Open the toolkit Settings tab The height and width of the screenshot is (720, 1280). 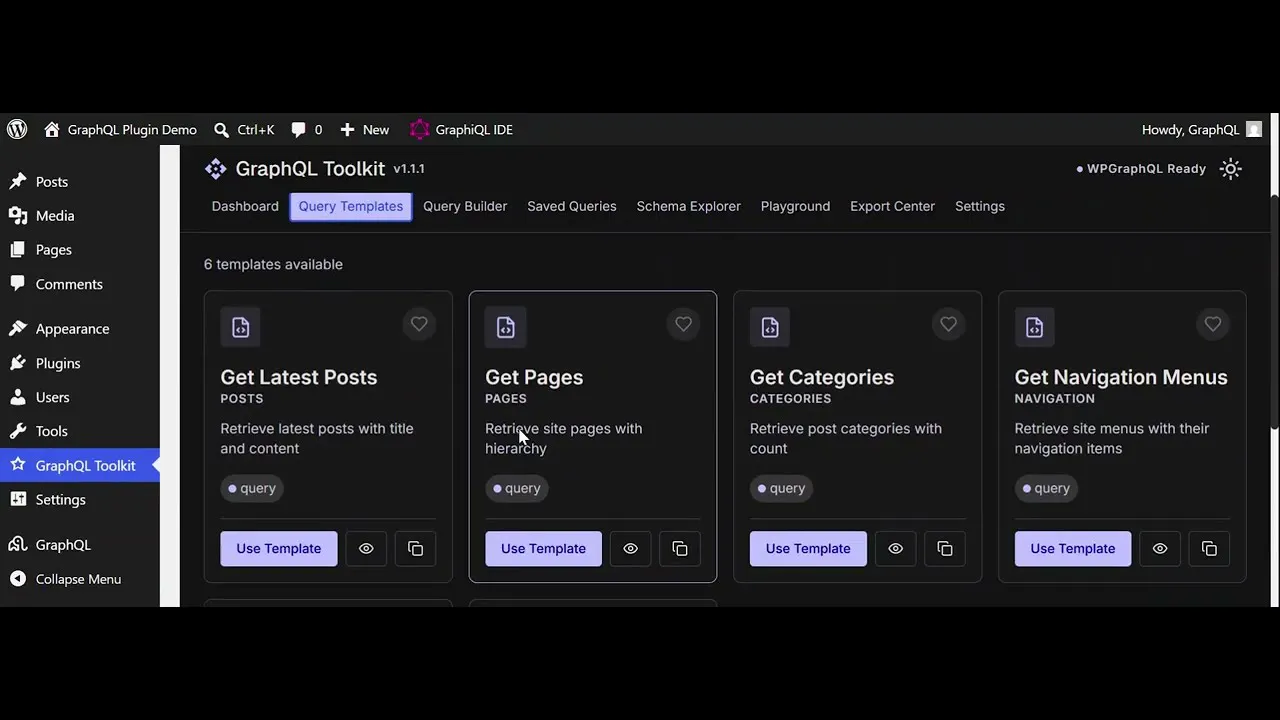[980, 206]
